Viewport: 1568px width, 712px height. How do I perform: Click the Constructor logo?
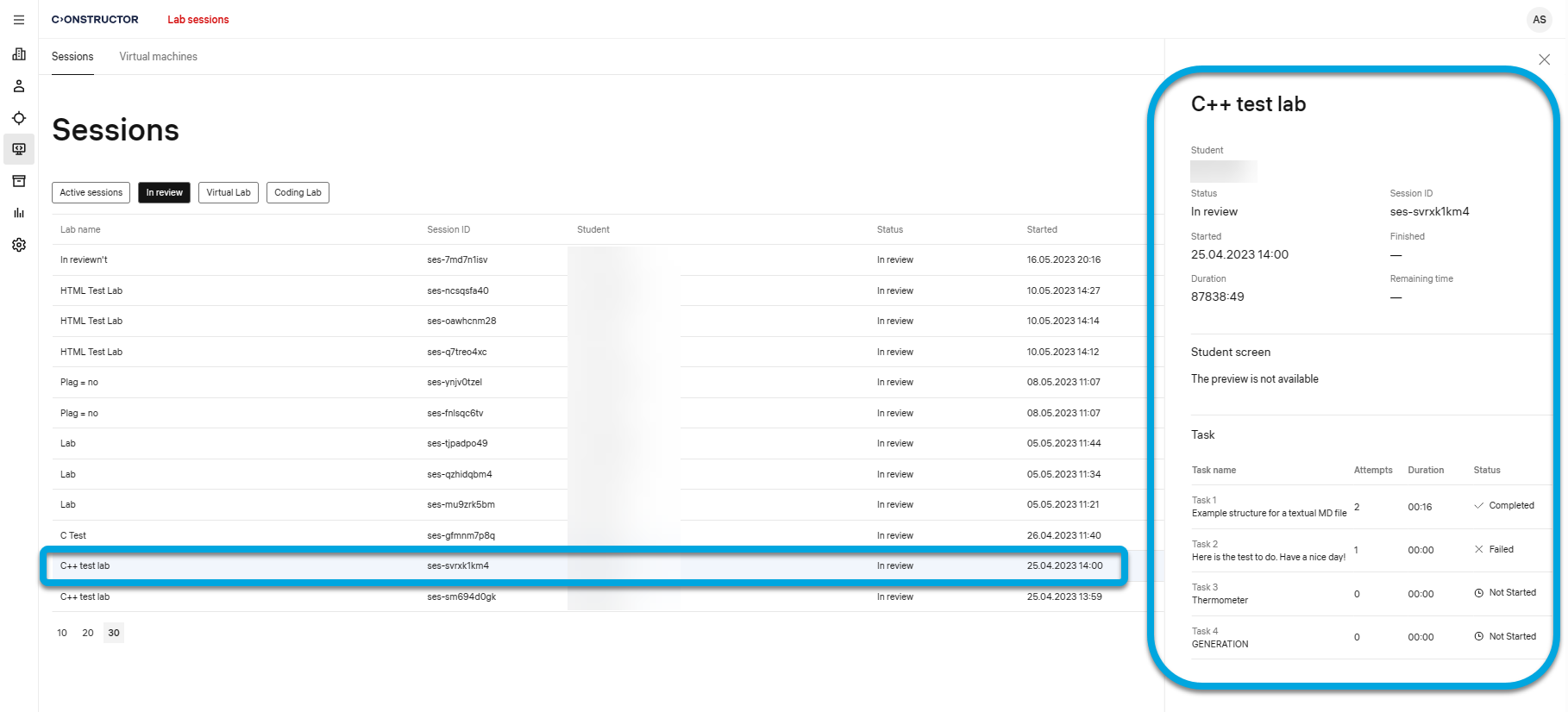(95, 20)
